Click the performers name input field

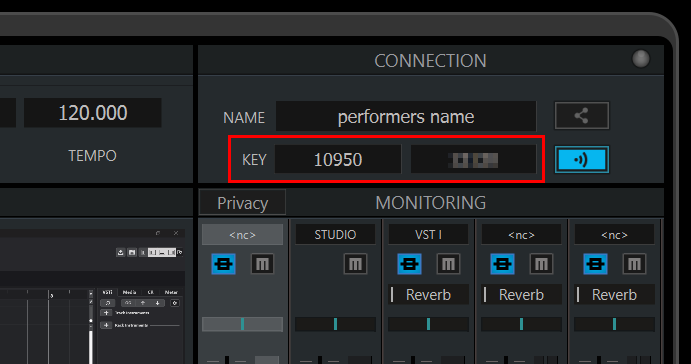[x=406, y=116]
